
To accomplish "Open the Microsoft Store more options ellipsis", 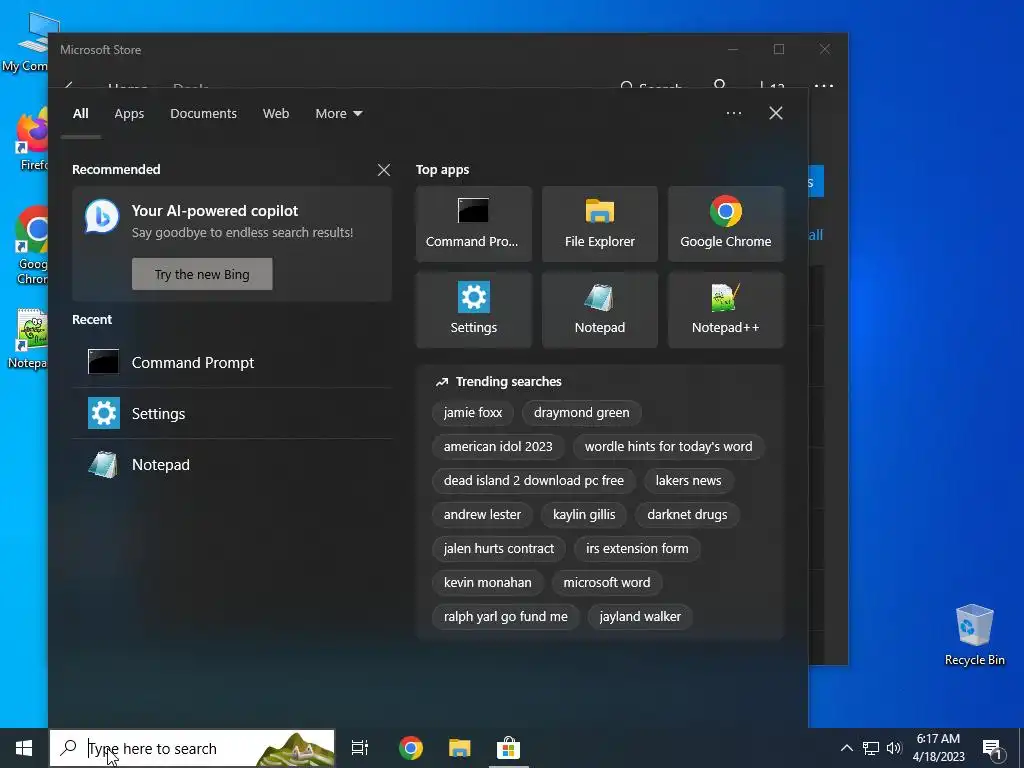I will point(824,85).
